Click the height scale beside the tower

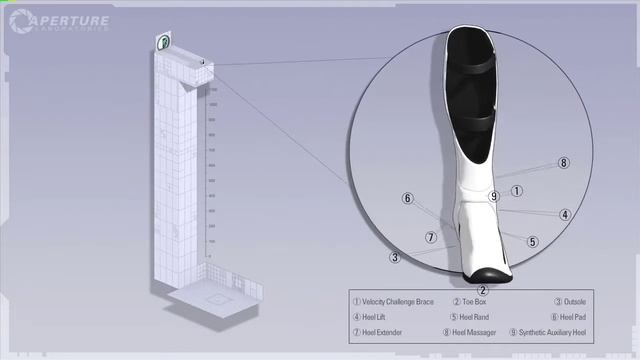coord(212,171)
